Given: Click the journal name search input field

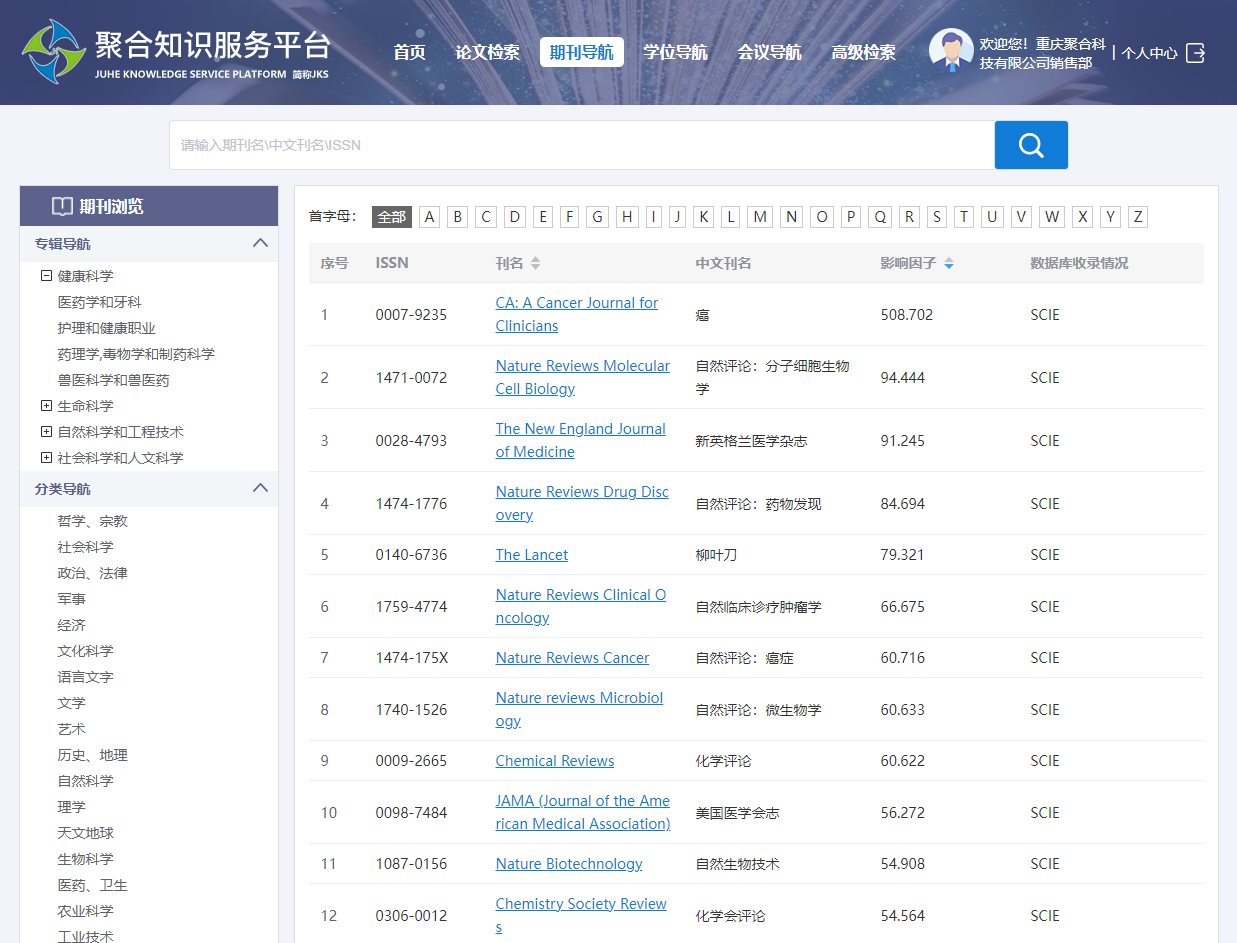Looking at the screenshot, I should pyautogui.click(x=581, y=145).
